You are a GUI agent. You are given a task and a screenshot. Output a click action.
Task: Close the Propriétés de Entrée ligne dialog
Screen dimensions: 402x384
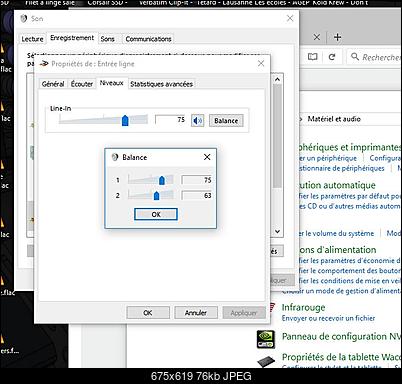pyautogui.click(x=261, y=63)
